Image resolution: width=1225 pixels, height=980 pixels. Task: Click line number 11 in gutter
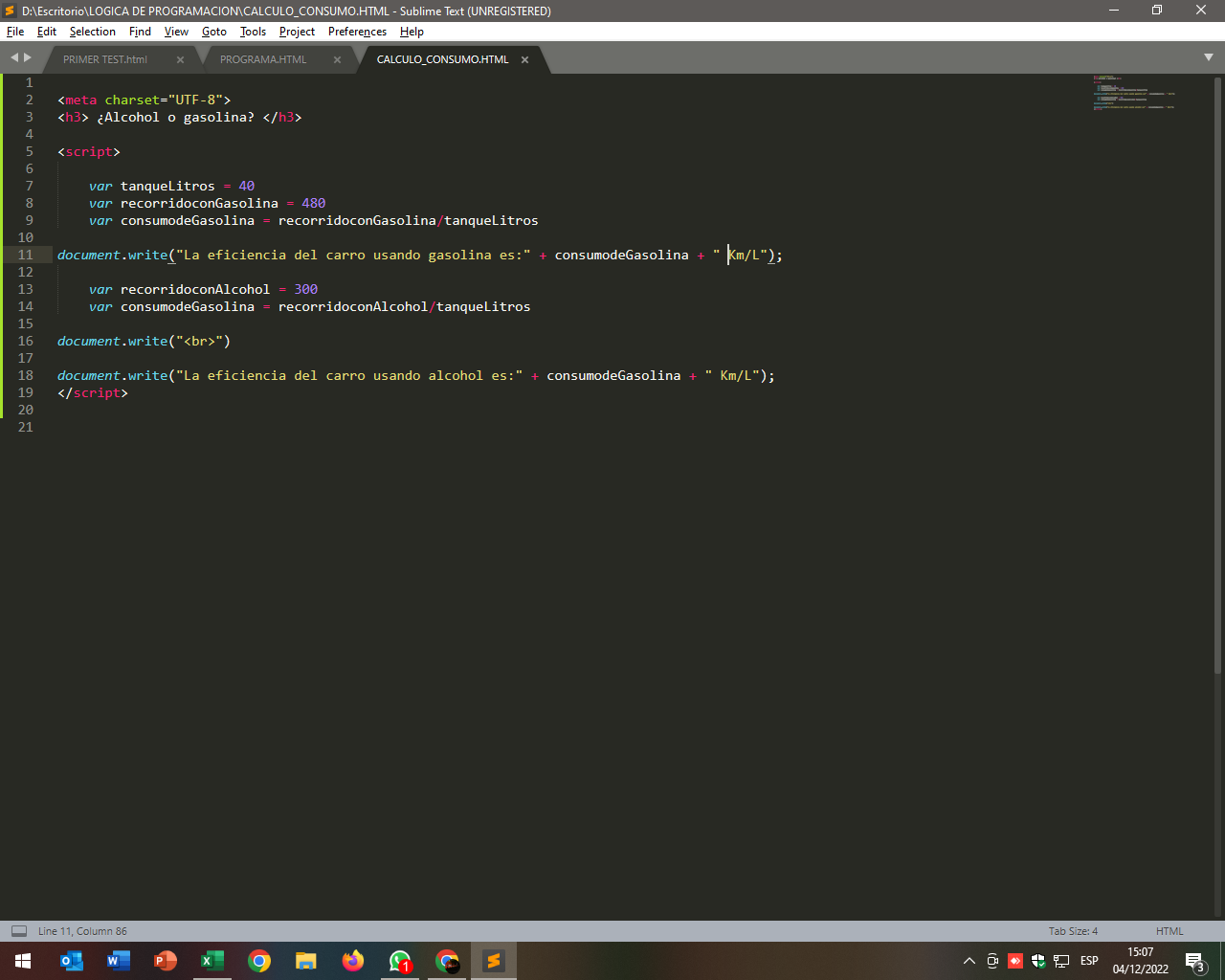(x=26, y=255)
